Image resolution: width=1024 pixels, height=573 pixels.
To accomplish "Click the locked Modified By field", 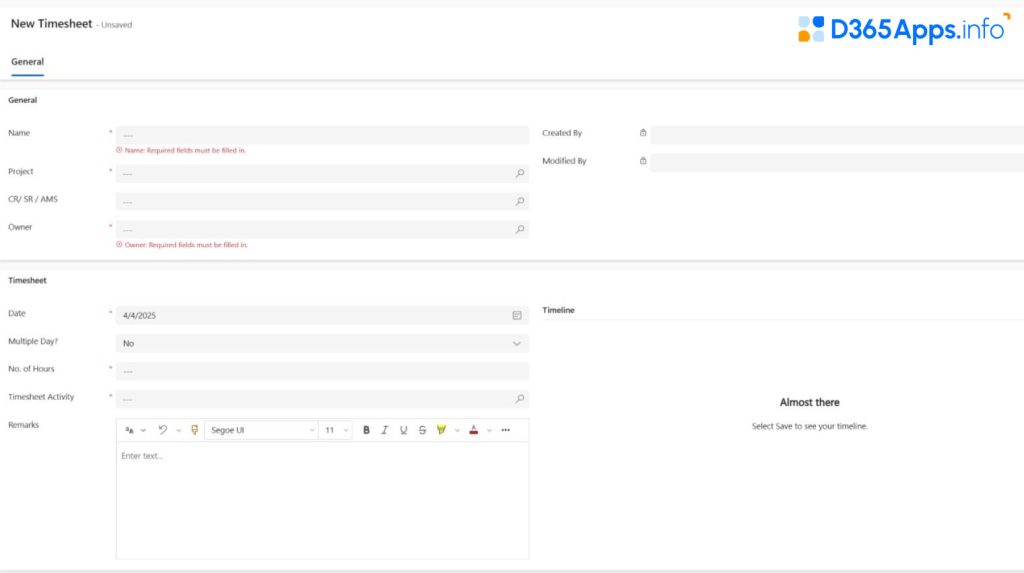I will point(837,163).
